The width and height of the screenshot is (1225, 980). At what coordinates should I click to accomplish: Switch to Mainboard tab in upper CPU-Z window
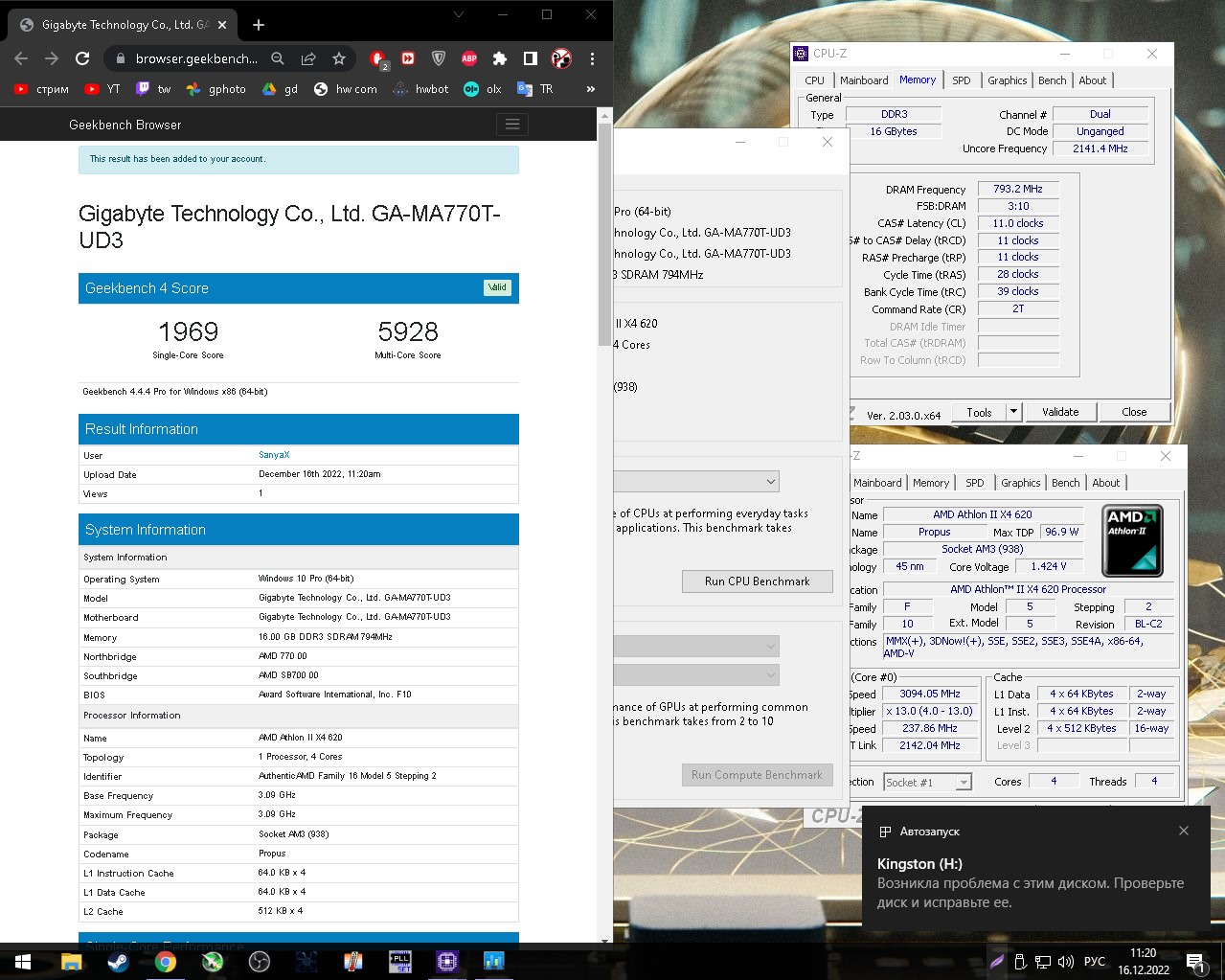tap(864, 80)
